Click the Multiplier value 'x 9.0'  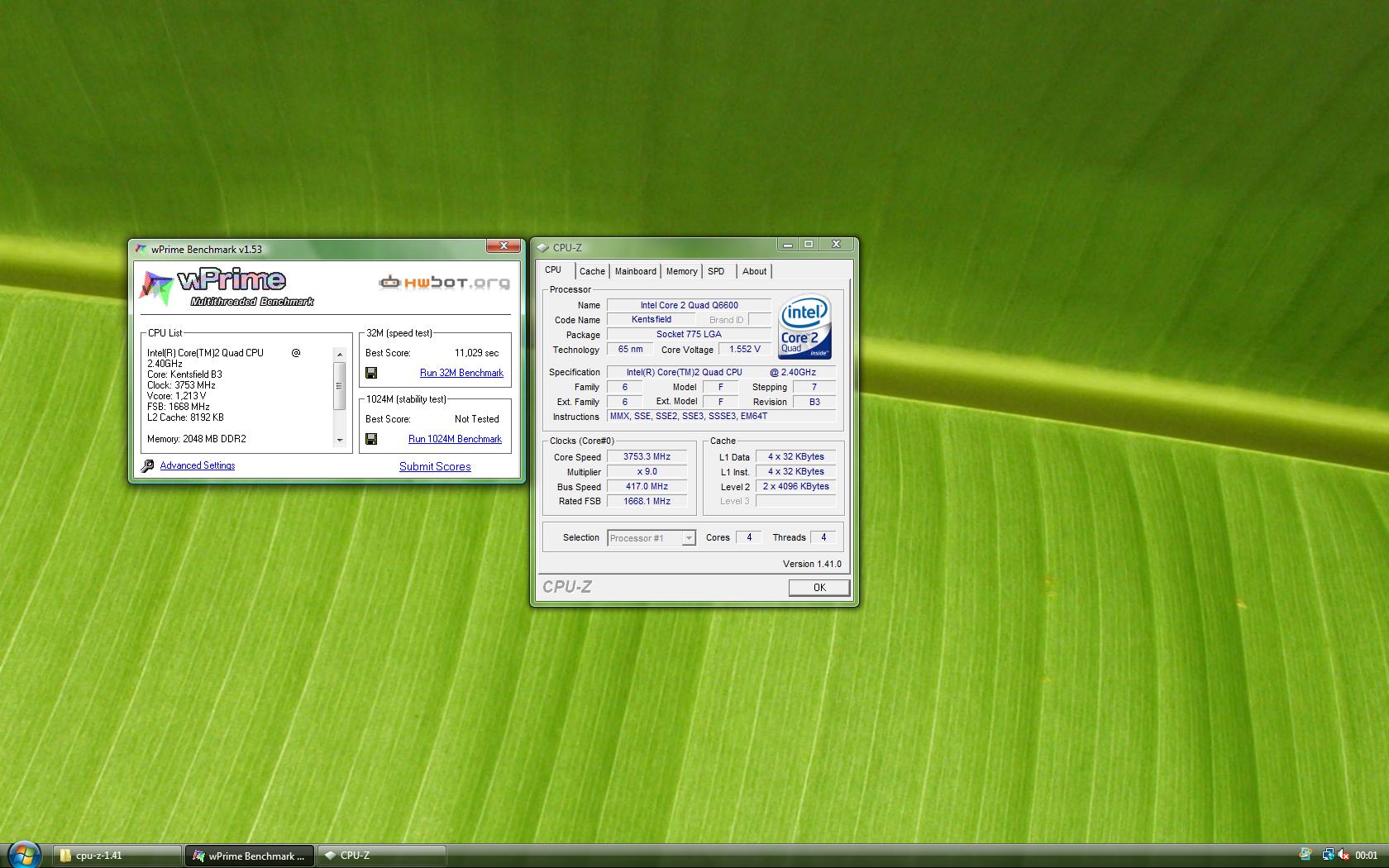click(647, 472)
